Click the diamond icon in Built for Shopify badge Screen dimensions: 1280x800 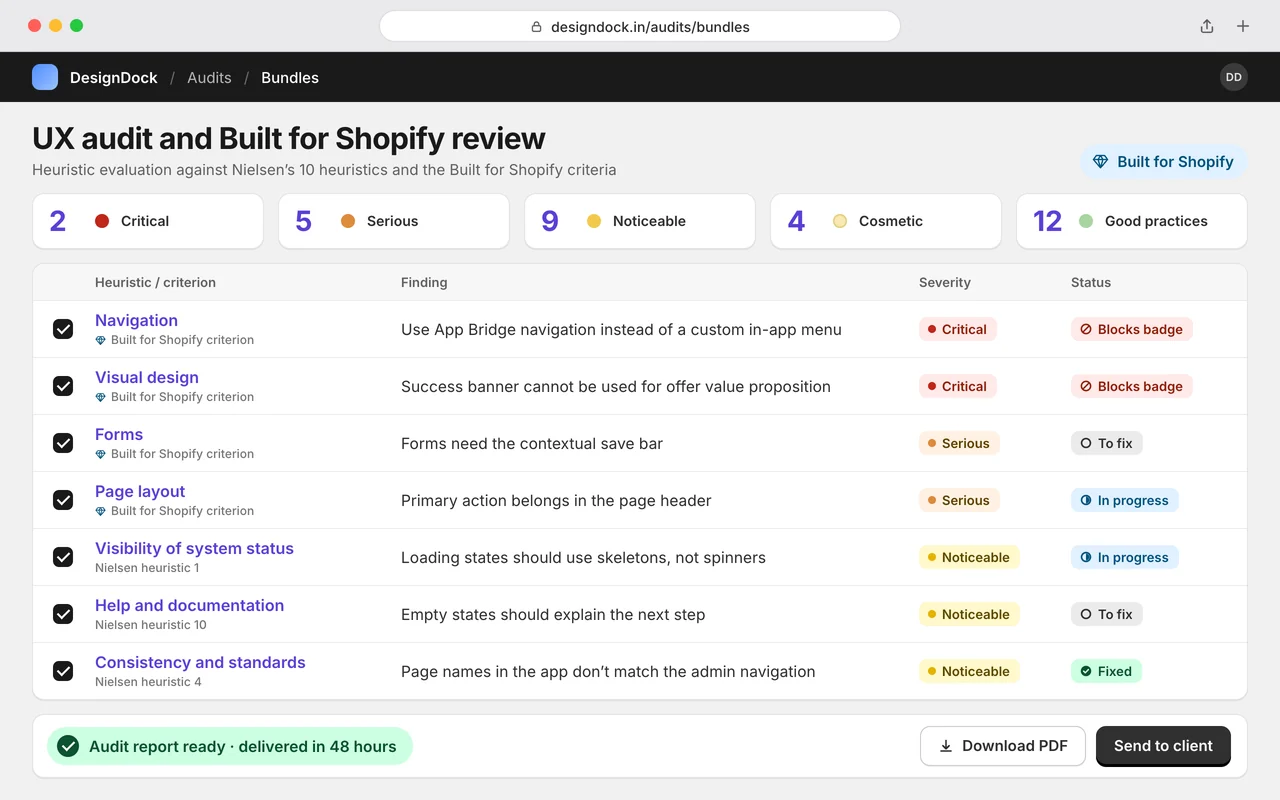(x=1101, y=161)
